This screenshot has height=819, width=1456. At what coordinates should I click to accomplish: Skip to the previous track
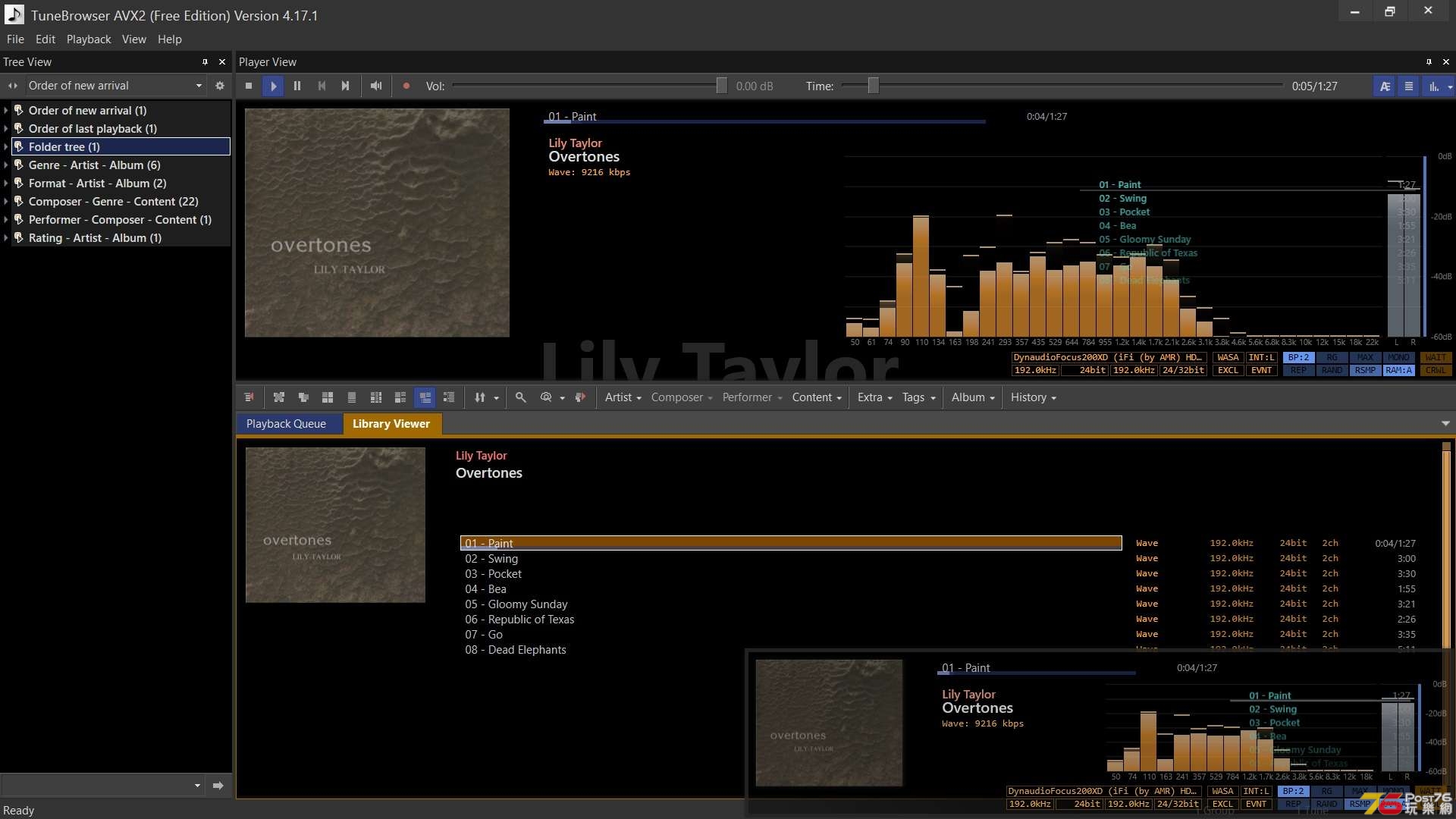pos(322,86)
